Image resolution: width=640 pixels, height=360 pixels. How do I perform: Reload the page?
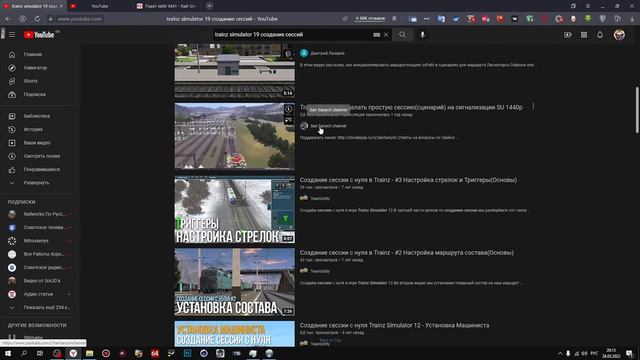[37, 19]
